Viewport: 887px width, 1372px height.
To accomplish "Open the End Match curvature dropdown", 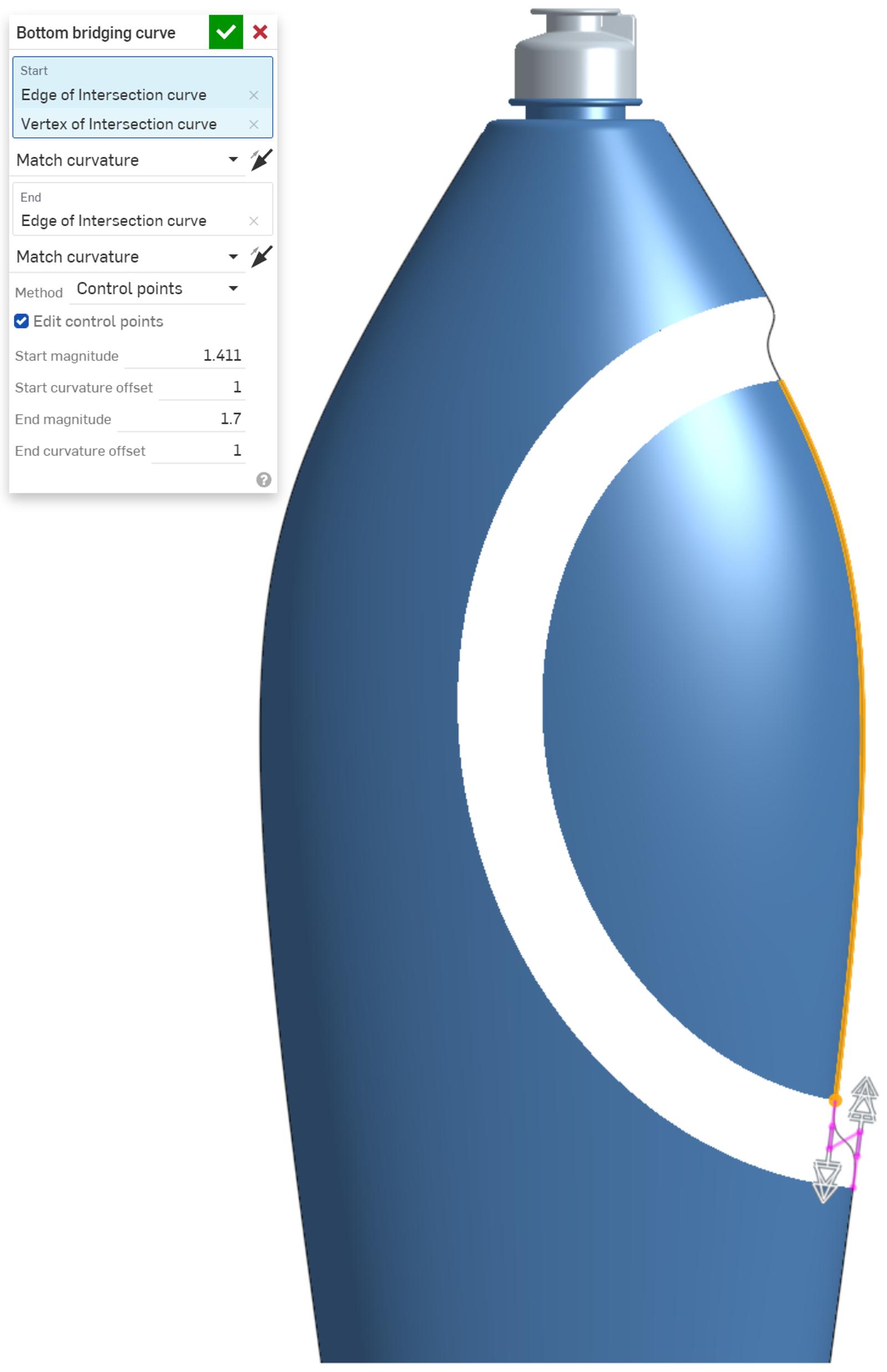I will [232, 257].
